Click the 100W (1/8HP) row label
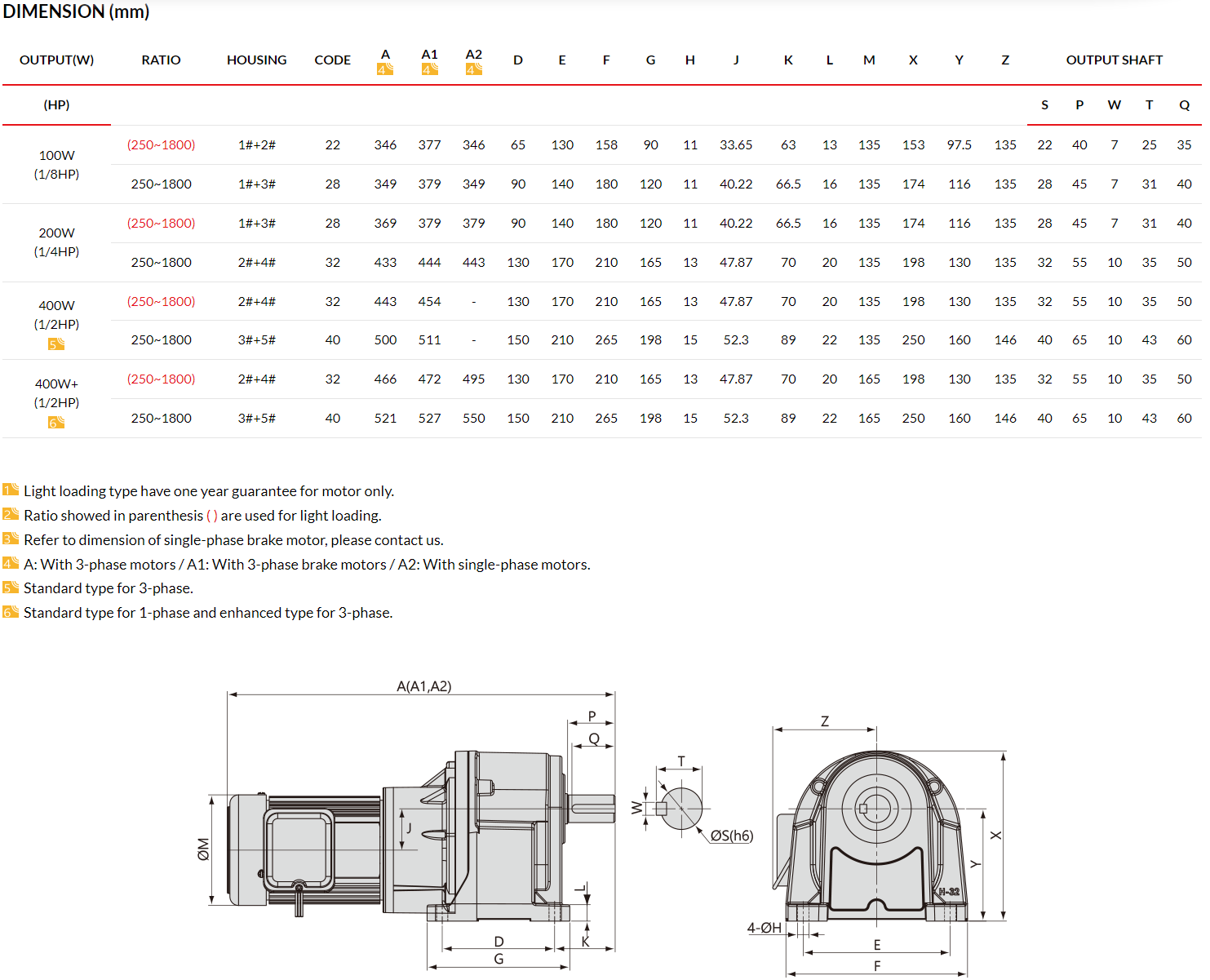 [56, 164]
